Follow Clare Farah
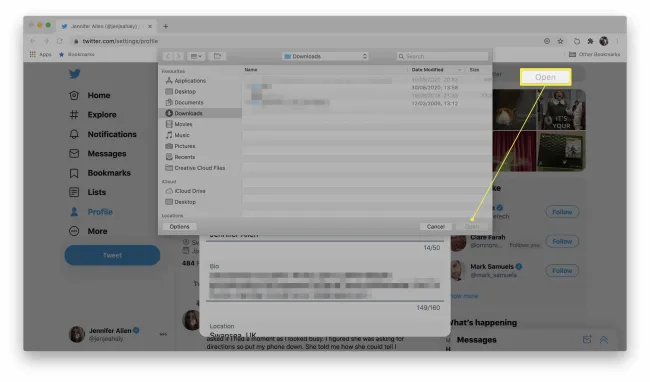 tap(562, 241)
